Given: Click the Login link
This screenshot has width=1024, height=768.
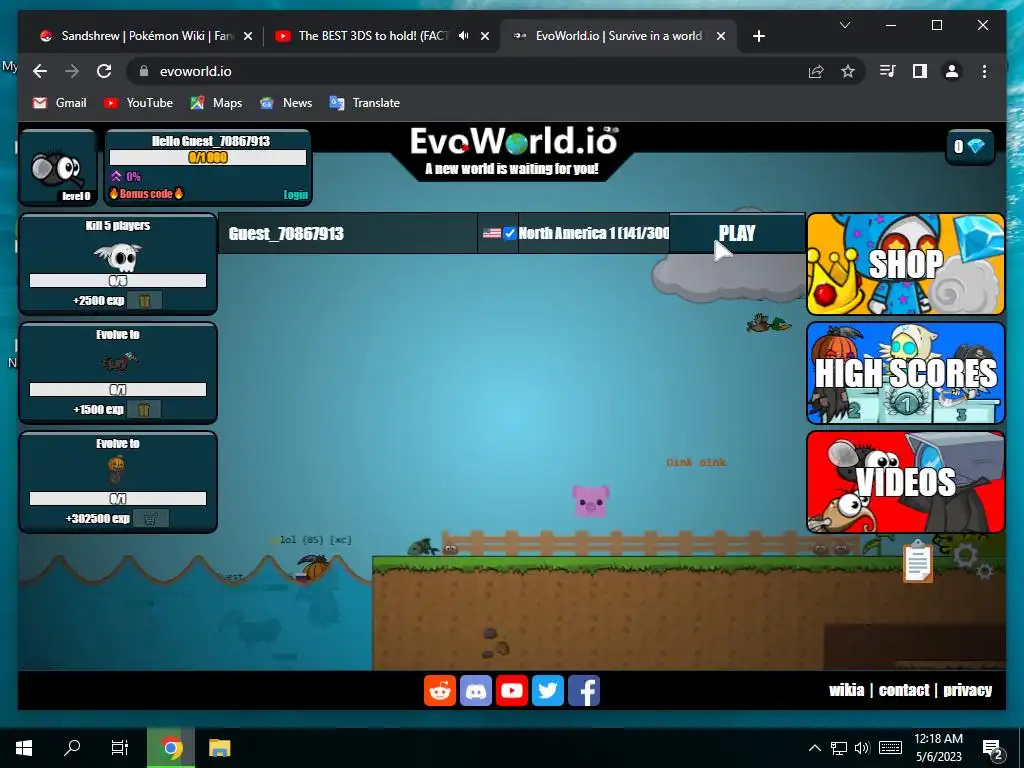Looking at the screenshot, I should 295,195.
